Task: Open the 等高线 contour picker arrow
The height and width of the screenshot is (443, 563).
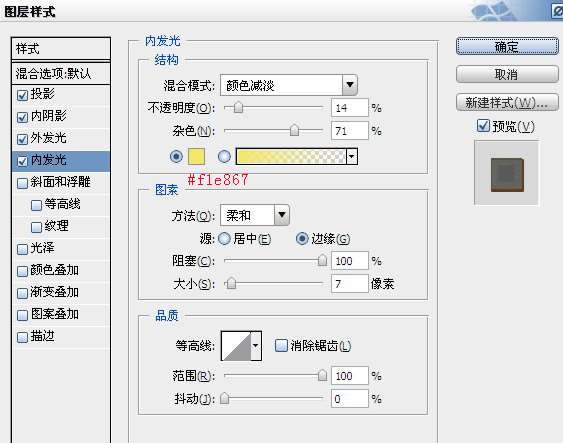Action: [x=256, y=346]
